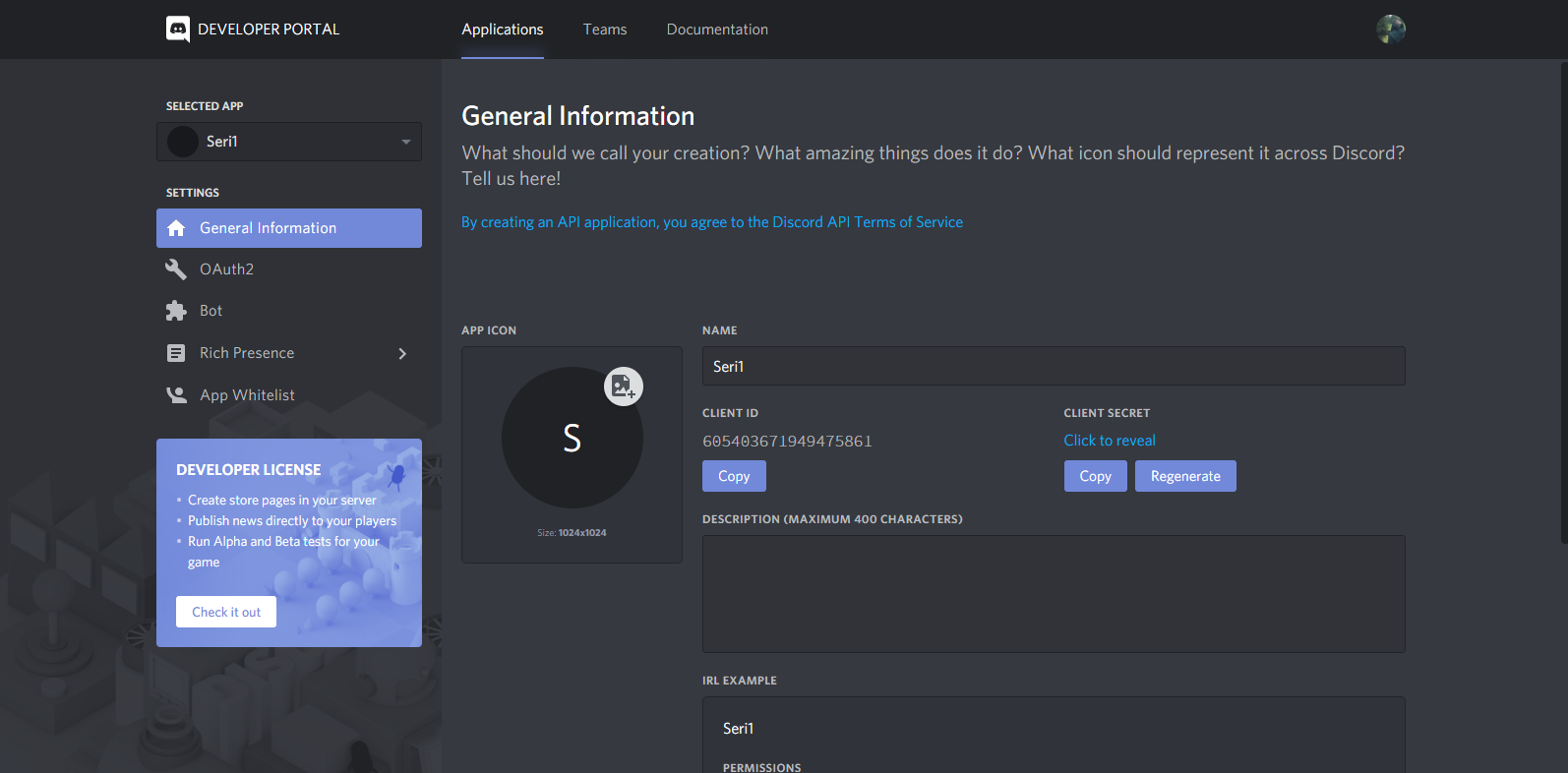Open the Bot settings page
1568x773 pixels.
point(289,311)
